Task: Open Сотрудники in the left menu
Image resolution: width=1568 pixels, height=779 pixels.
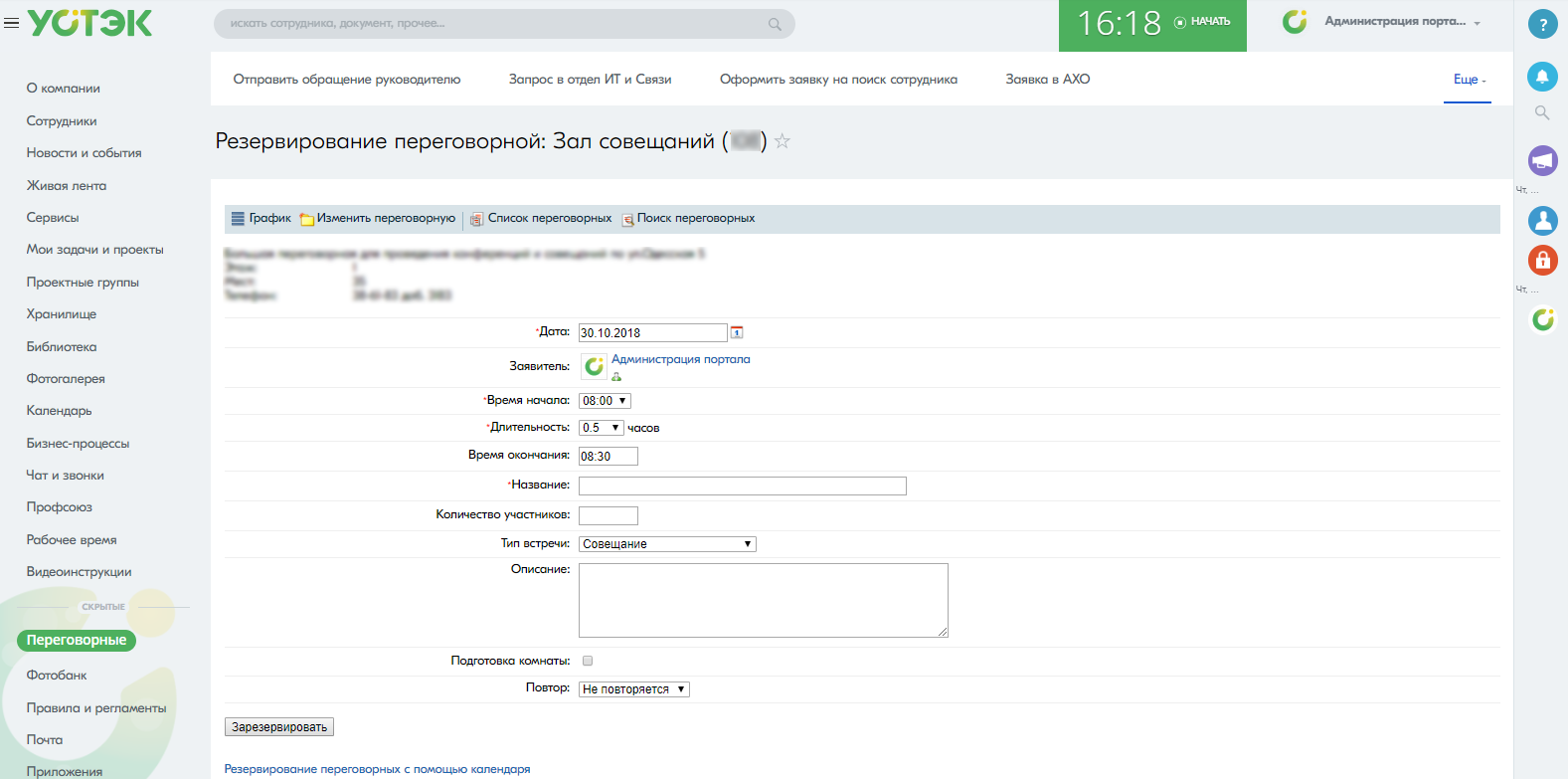Action: 62,121
